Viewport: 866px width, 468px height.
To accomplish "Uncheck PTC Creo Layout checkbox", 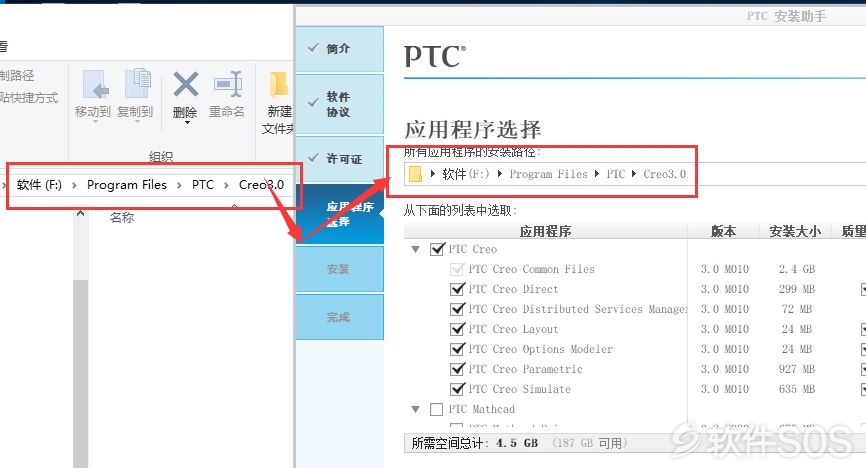I will click(457, 329).
